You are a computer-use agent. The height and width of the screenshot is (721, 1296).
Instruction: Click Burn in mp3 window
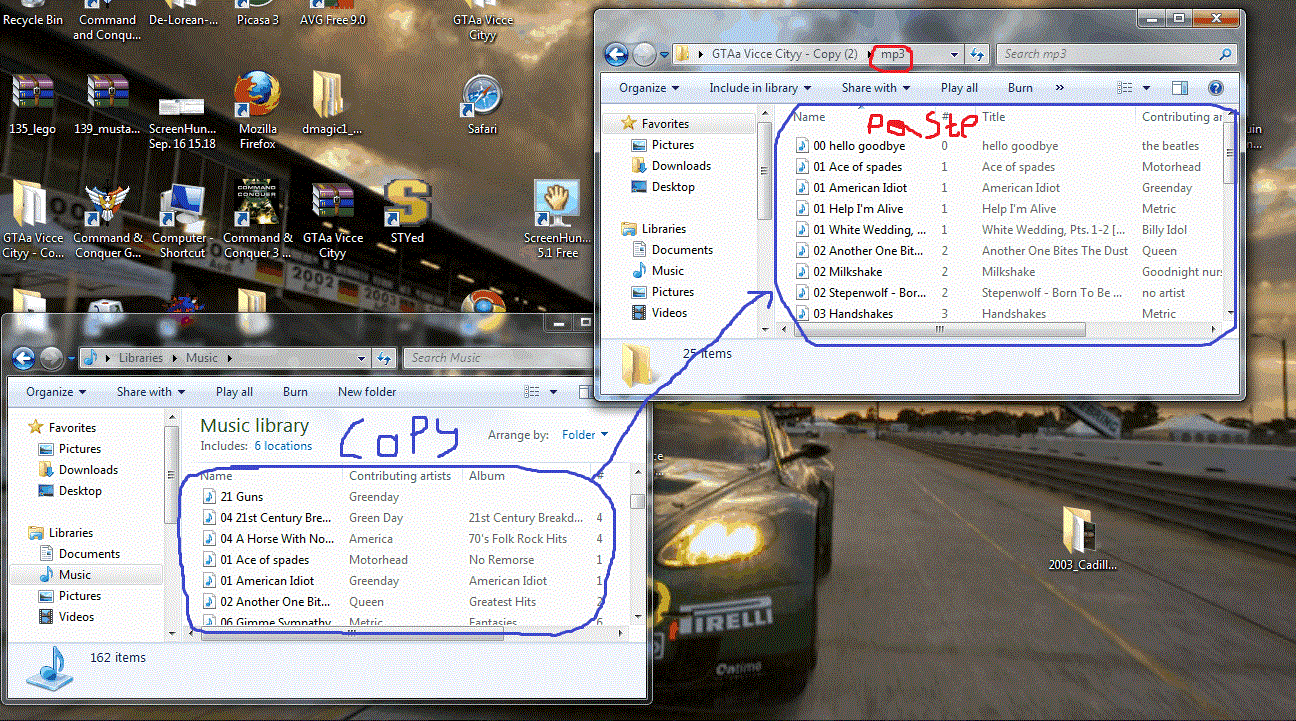pyautogui.click(x=1020, y=88)
